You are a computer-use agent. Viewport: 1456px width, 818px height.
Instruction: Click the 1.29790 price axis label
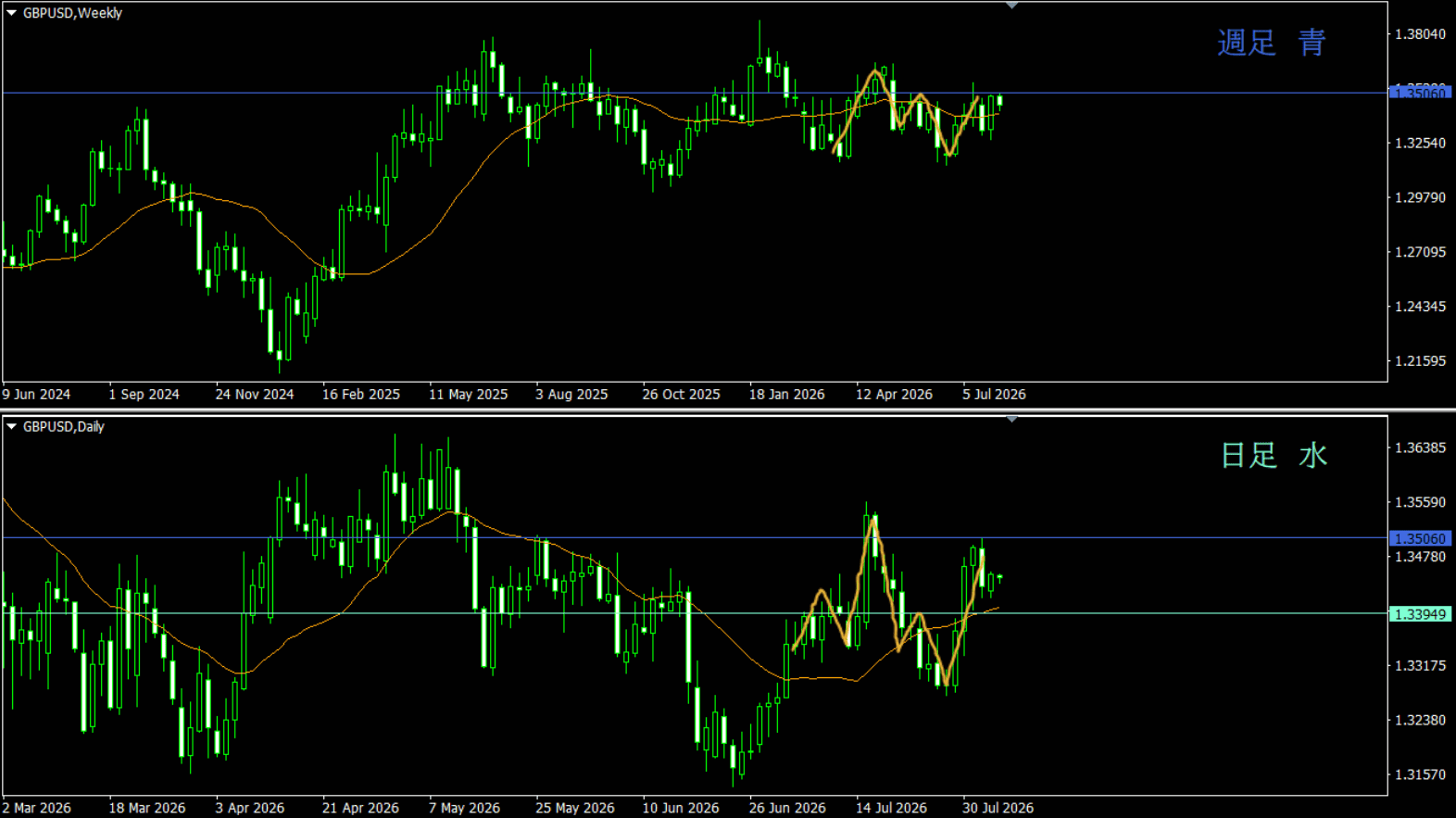1420,198
